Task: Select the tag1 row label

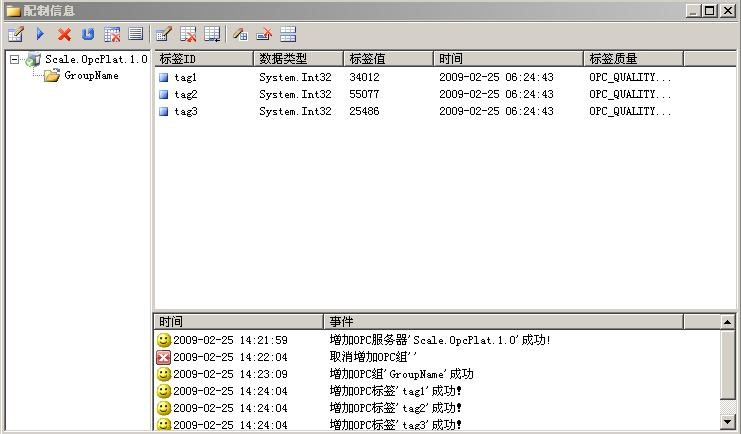Action: [185, 78]
